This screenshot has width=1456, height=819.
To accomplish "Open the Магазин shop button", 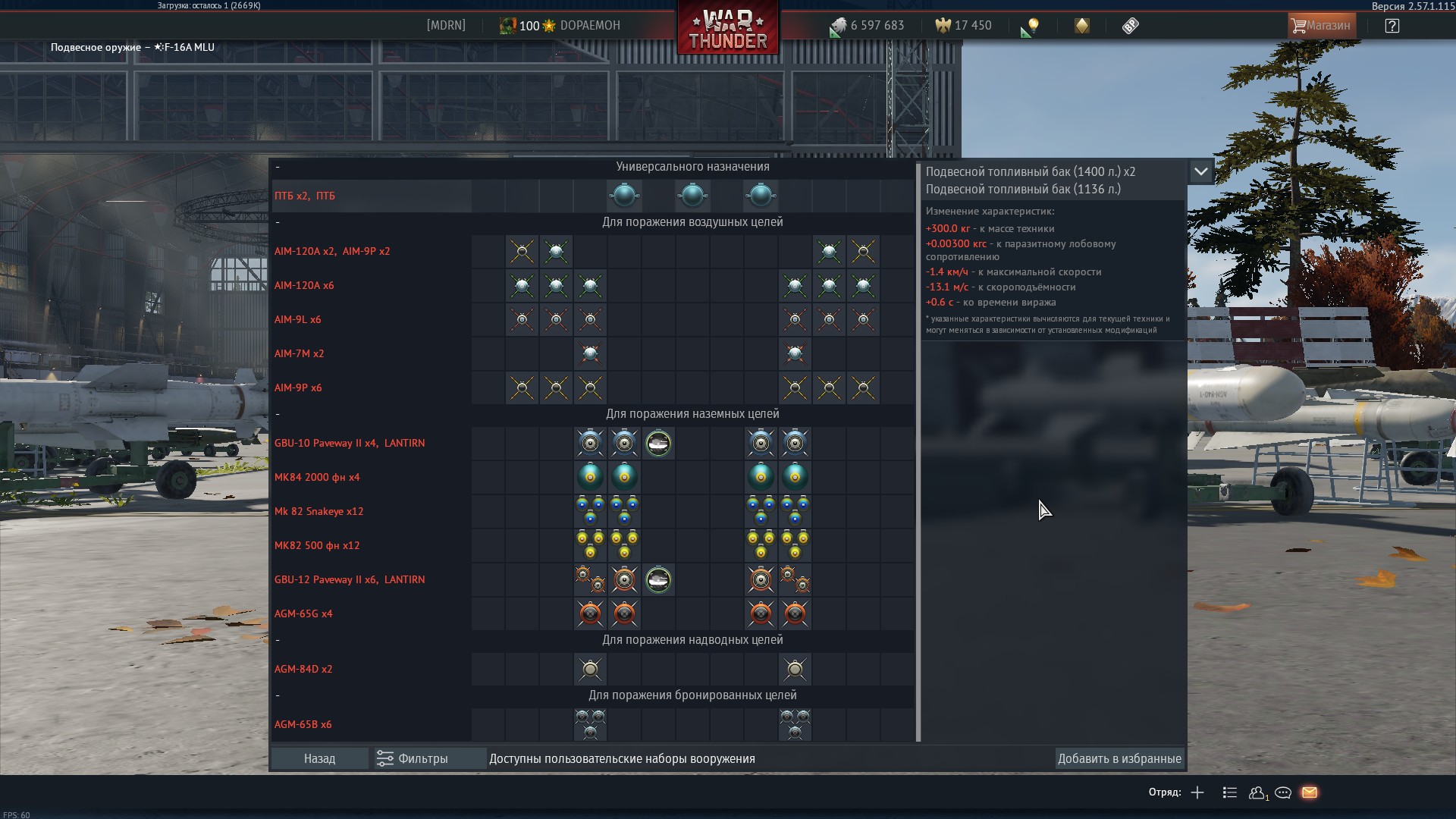I will click(x=1321, y=26).
